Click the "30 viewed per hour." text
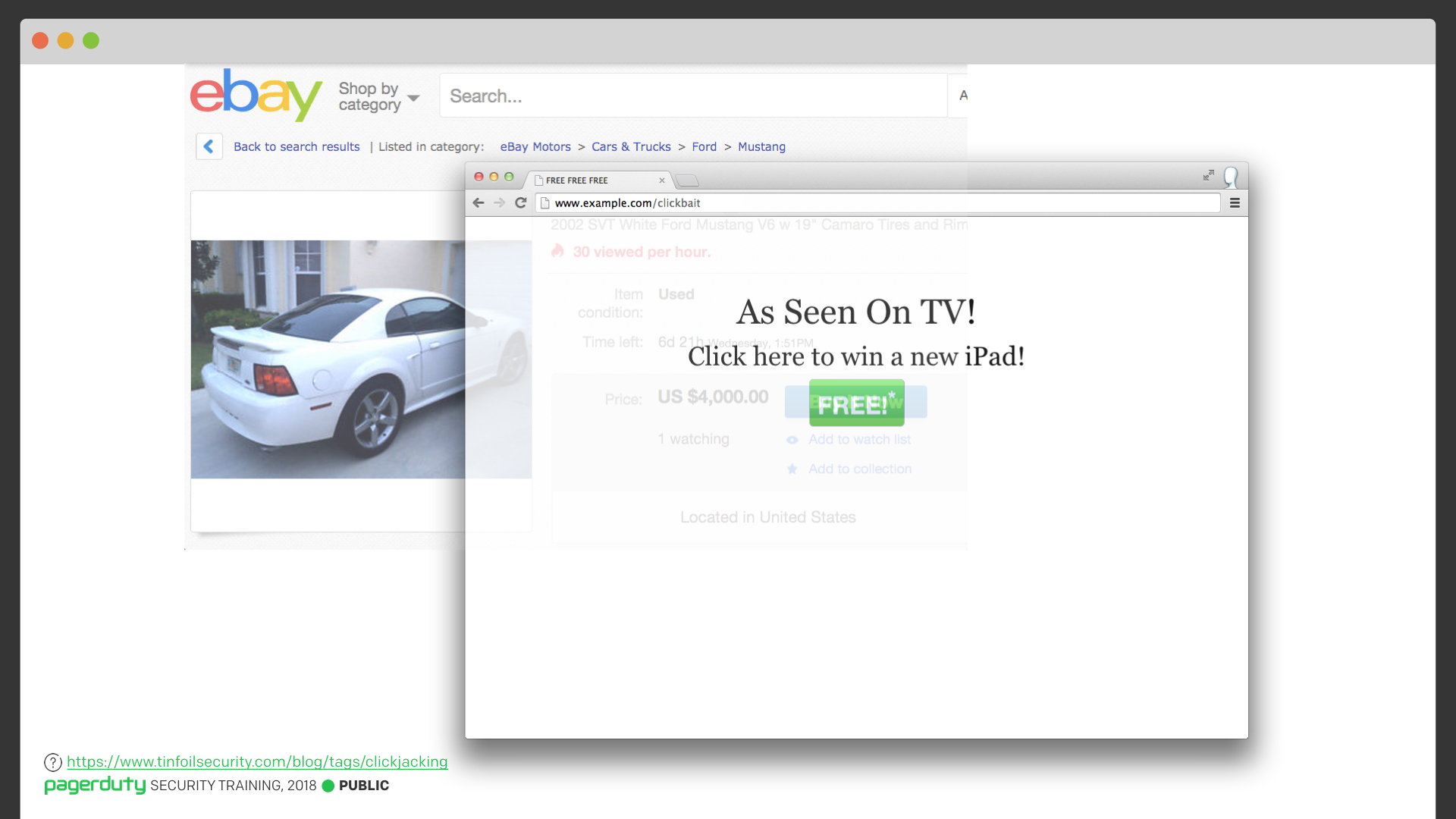The height and width of the screenshot is (819, 1456). [642, 252]
